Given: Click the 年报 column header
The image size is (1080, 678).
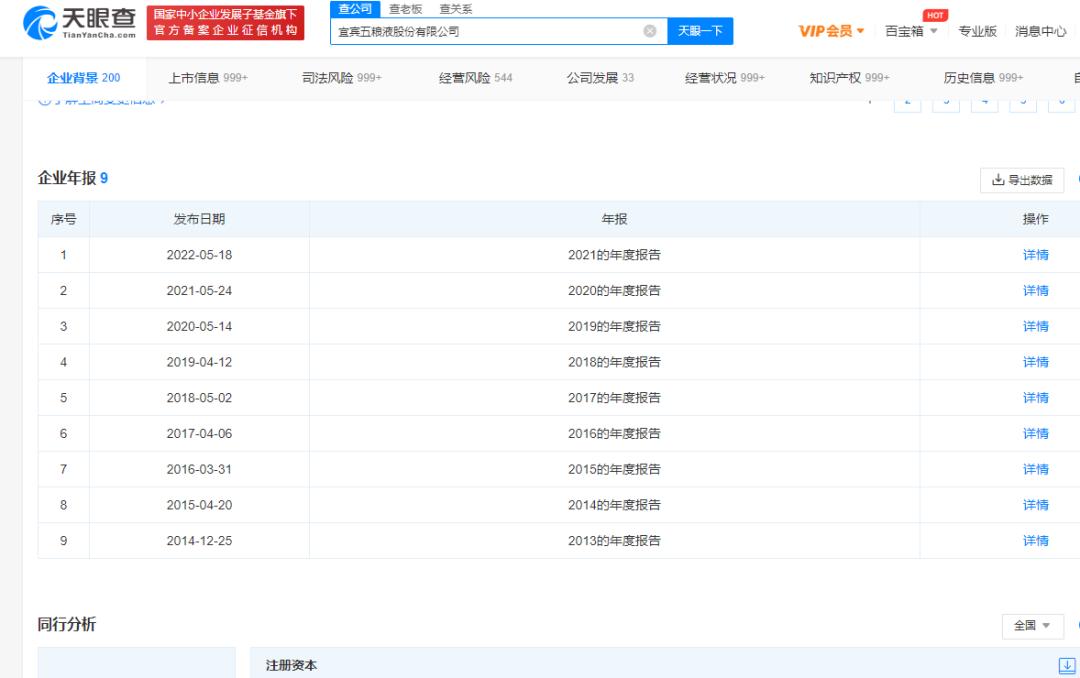Looking at the screenshot, I should [x=614, y=219].
